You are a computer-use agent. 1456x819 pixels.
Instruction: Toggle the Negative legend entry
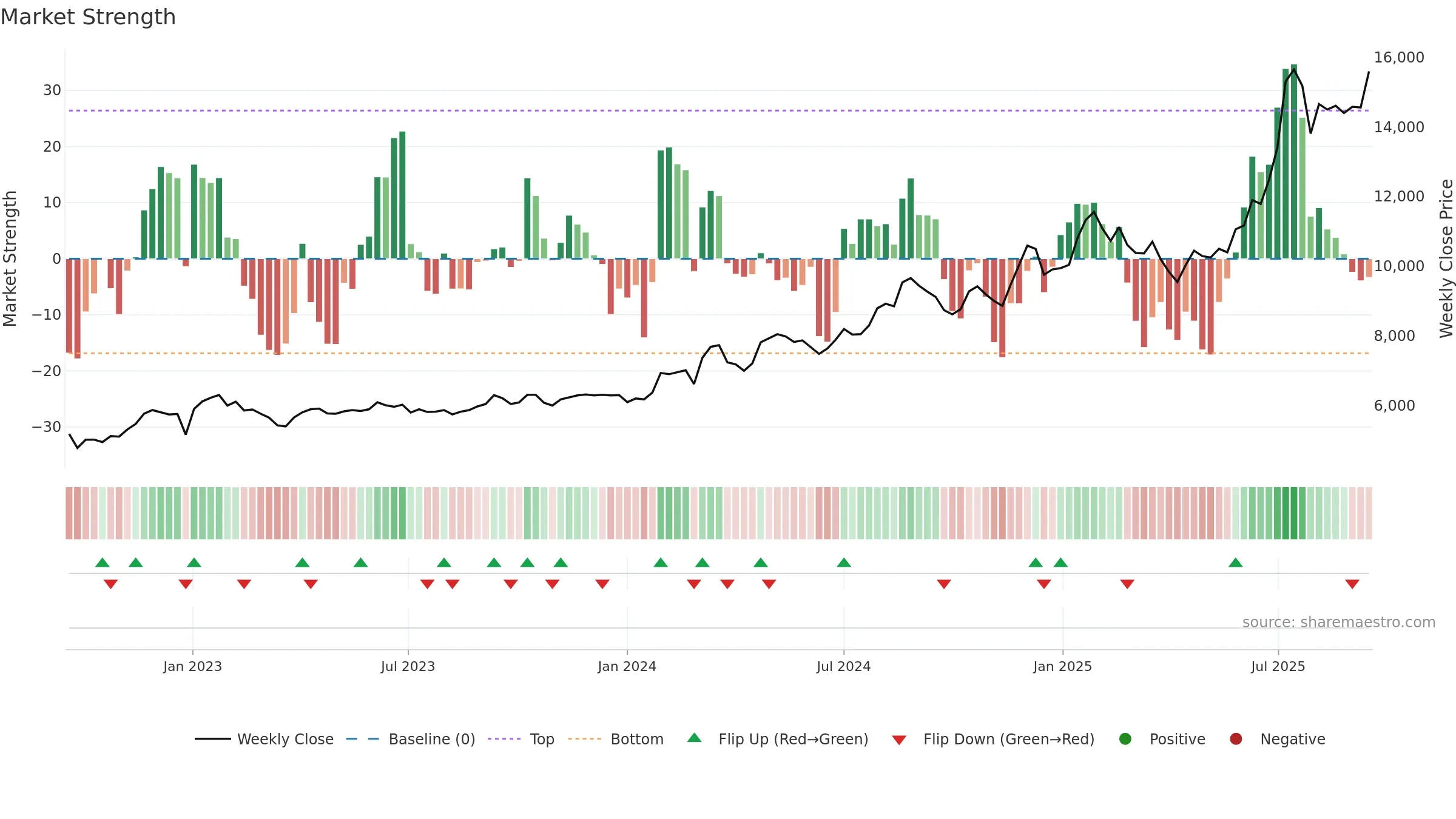tap(1278, 739)
